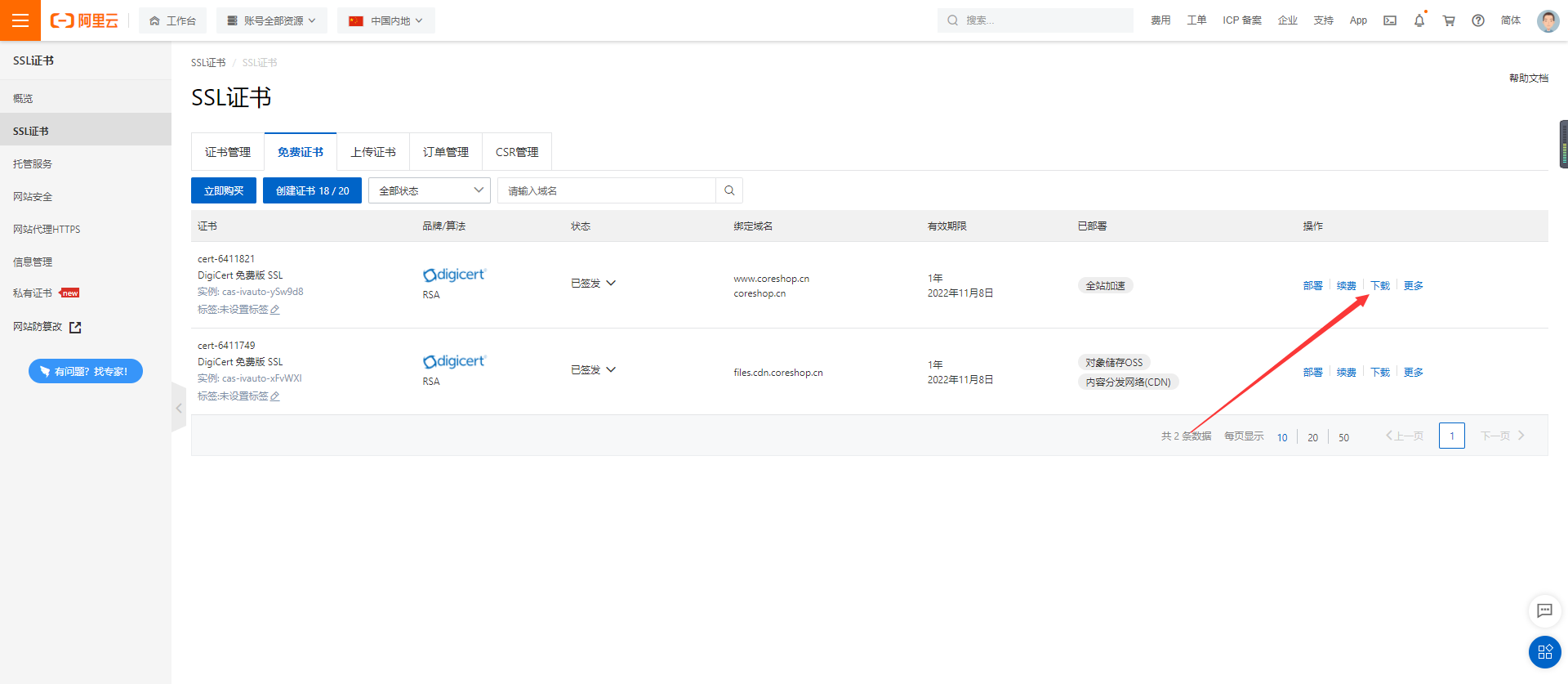This screenshot has width=1568, height=684.
Task: Collapse the left sidebar panel
Action: point(179,408)
